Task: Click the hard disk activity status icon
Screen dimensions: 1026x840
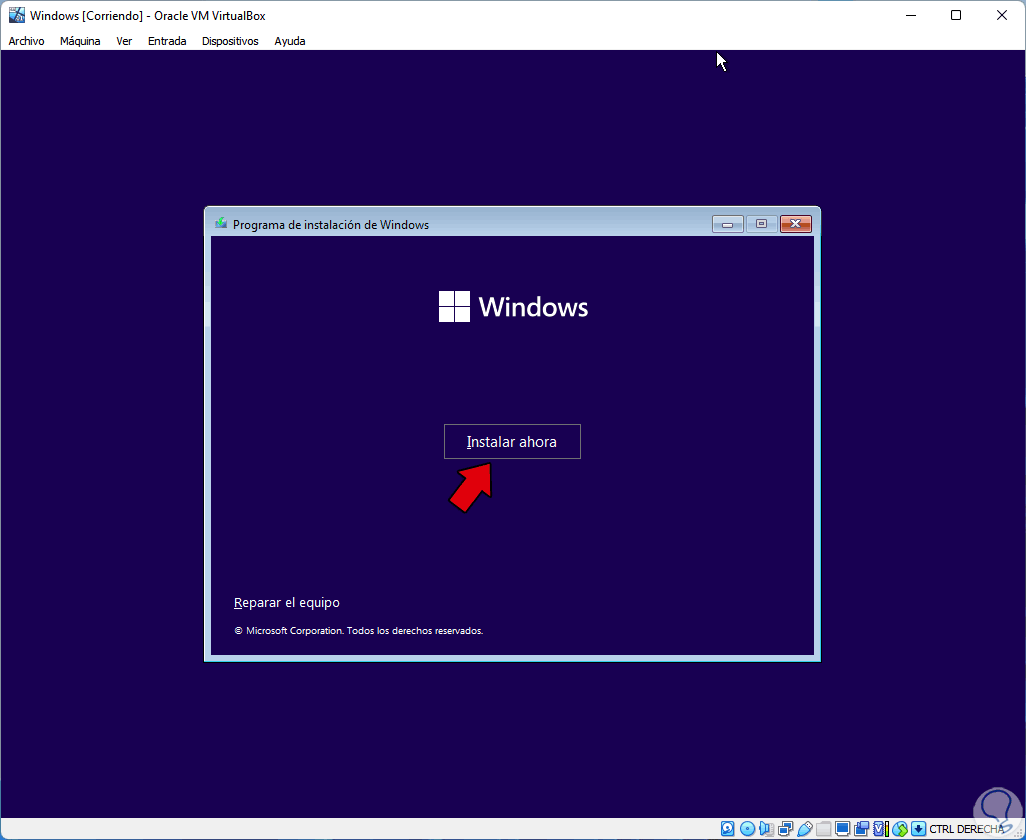Action: coord(728,829)
